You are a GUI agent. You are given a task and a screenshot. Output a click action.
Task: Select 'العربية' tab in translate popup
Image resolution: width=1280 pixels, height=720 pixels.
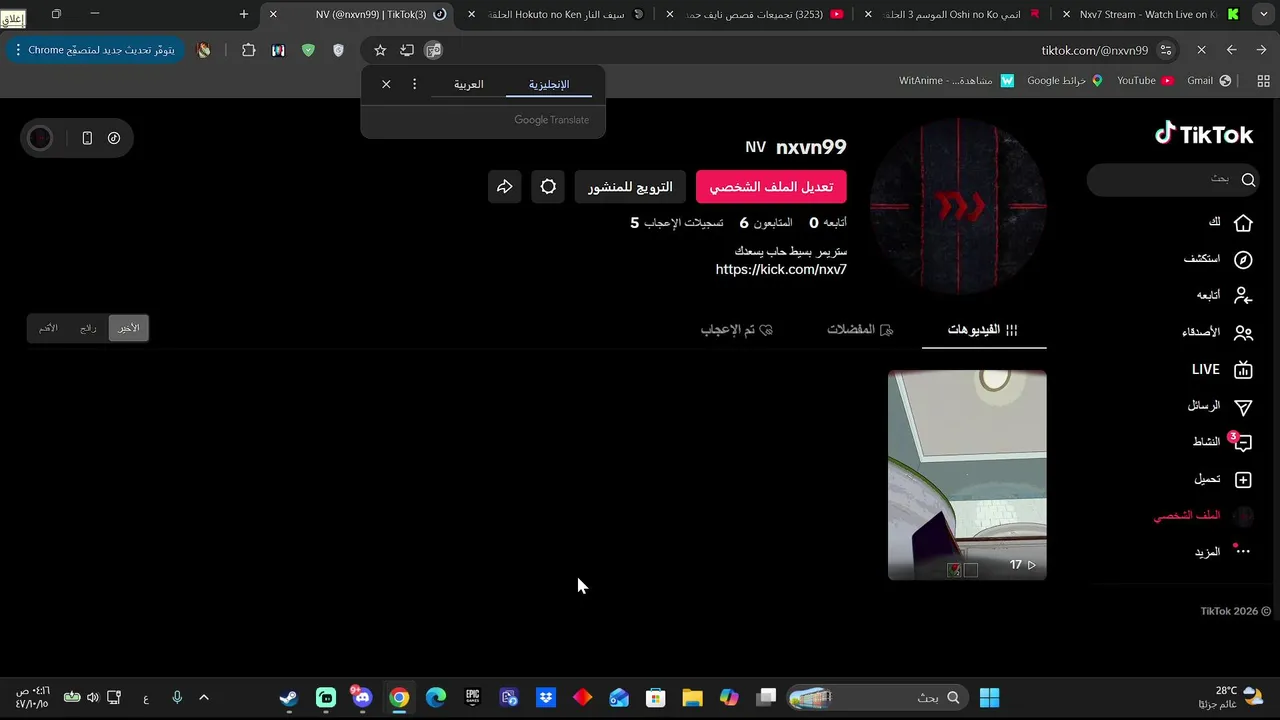(x=468, y=84)
